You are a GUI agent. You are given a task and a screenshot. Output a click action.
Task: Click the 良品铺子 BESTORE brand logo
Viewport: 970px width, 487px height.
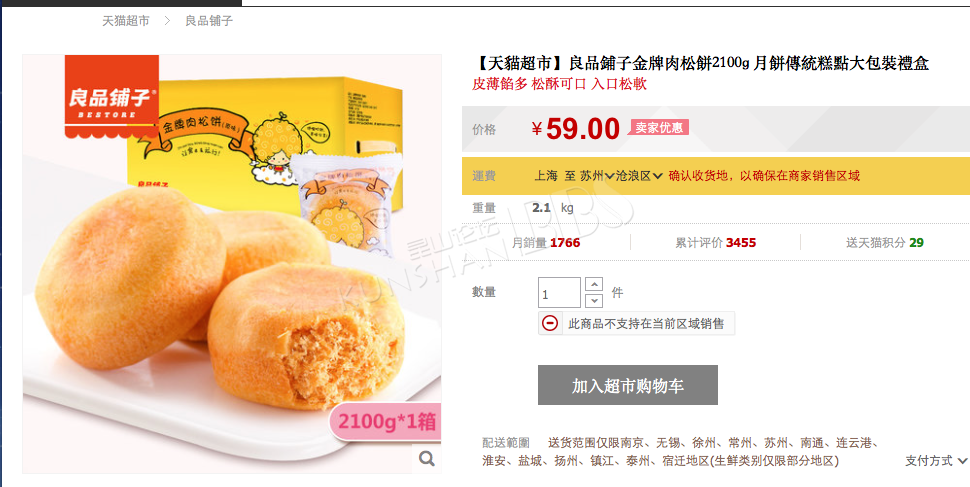pos(112,96)
